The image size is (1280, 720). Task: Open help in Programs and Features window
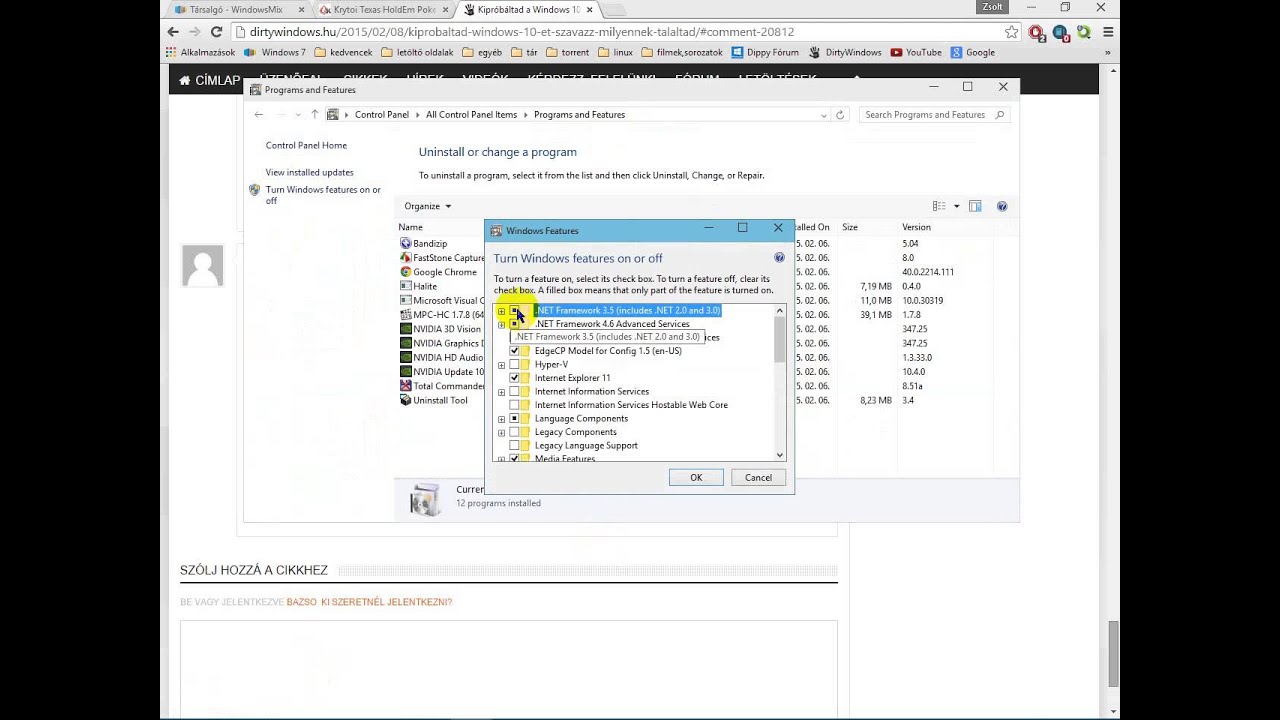click(x=1002, y=206)
